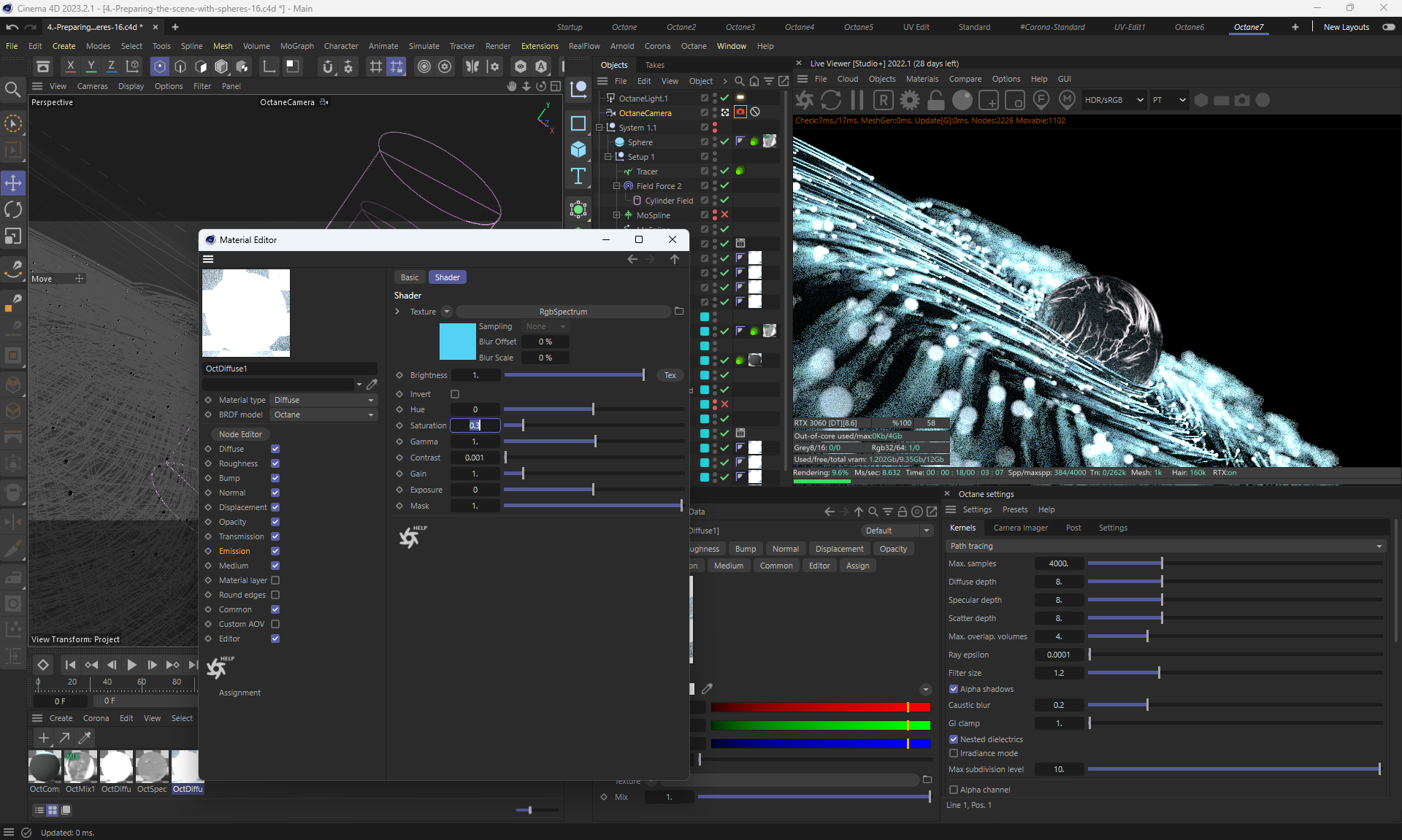Click the cyan RgbSpectrum color swatch
The image size is (1402, 840).
point(457,342)
